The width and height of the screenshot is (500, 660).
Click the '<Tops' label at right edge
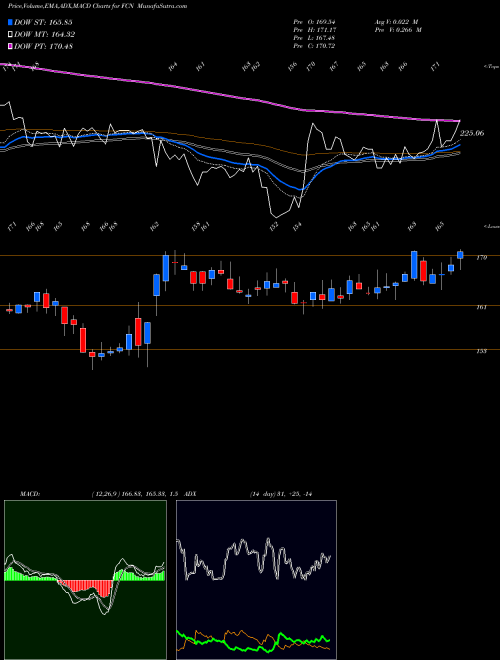point(491,67)
